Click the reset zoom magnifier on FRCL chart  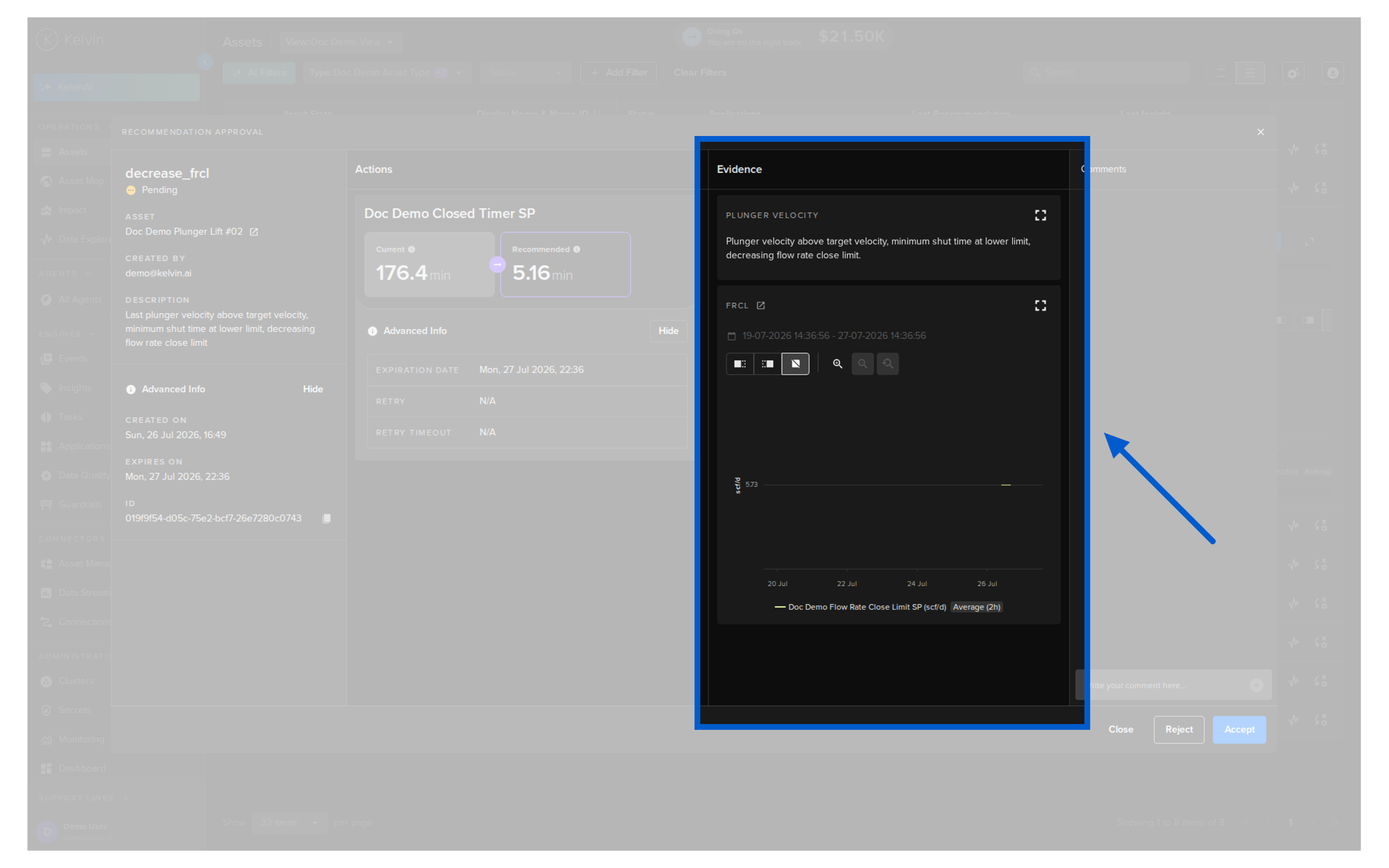tap(888, 364)
